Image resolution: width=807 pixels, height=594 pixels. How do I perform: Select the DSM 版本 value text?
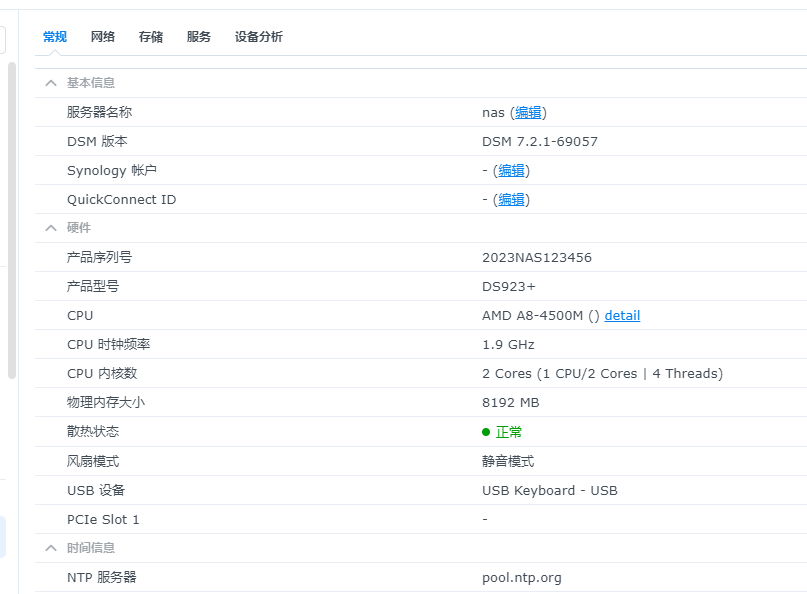pos(539,141)
